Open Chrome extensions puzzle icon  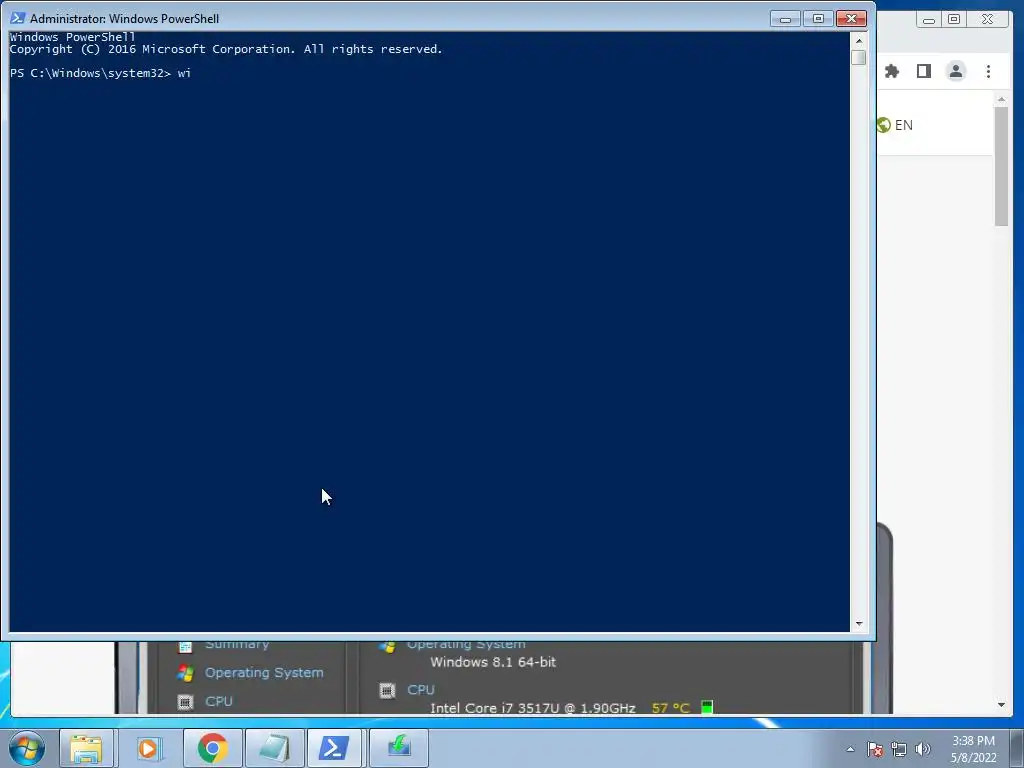(891, 71)
